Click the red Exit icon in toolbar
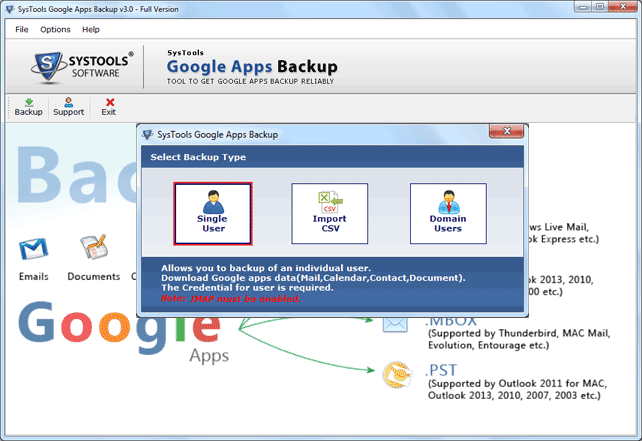The image size is (642, 441). coord(109,107)
